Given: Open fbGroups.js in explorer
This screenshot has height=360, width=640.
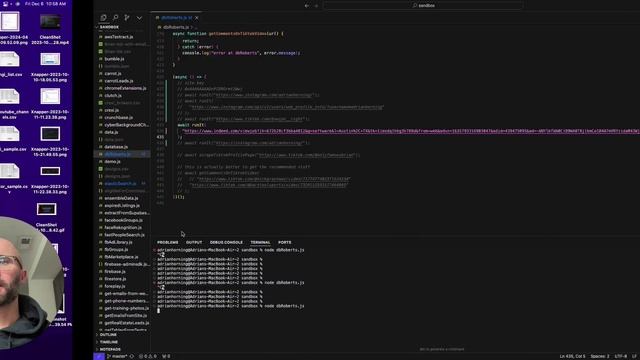Looking at the screenshot, I should coord(116,250).
